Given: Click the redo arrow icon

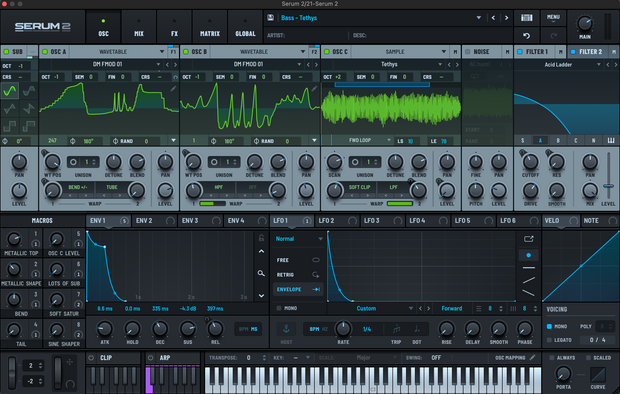Looking at the screenshot, I should pyautogui.click(x=553, y=36).
